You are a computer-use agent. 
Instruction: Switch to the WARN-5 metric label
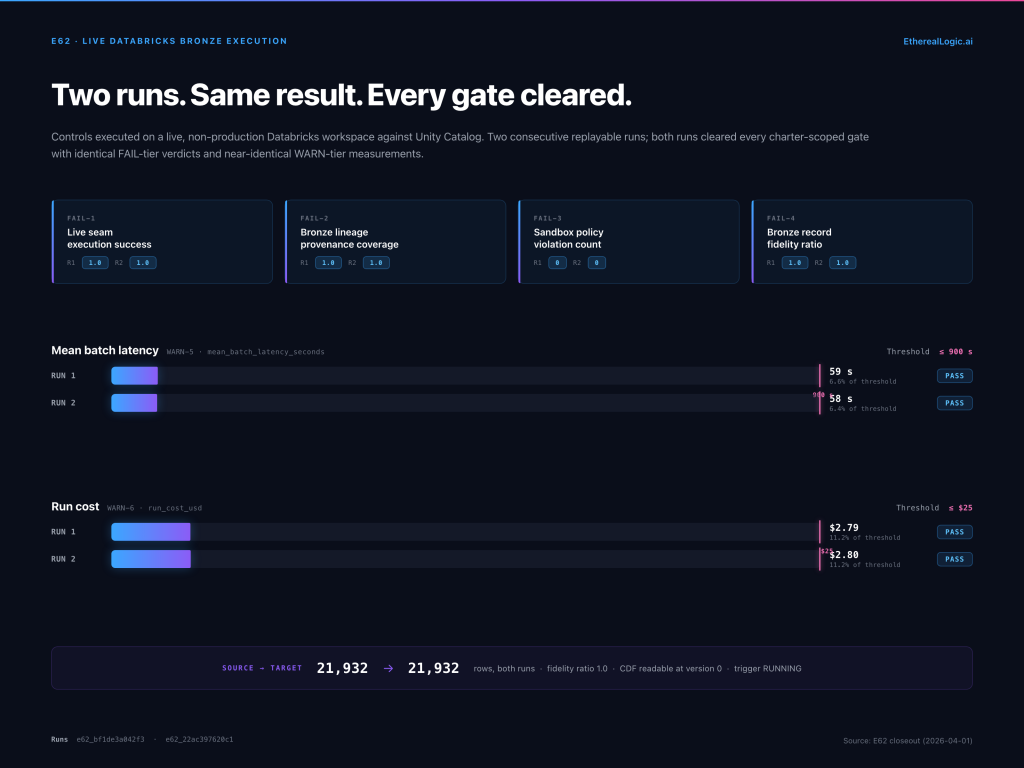(x=178, y=351)
